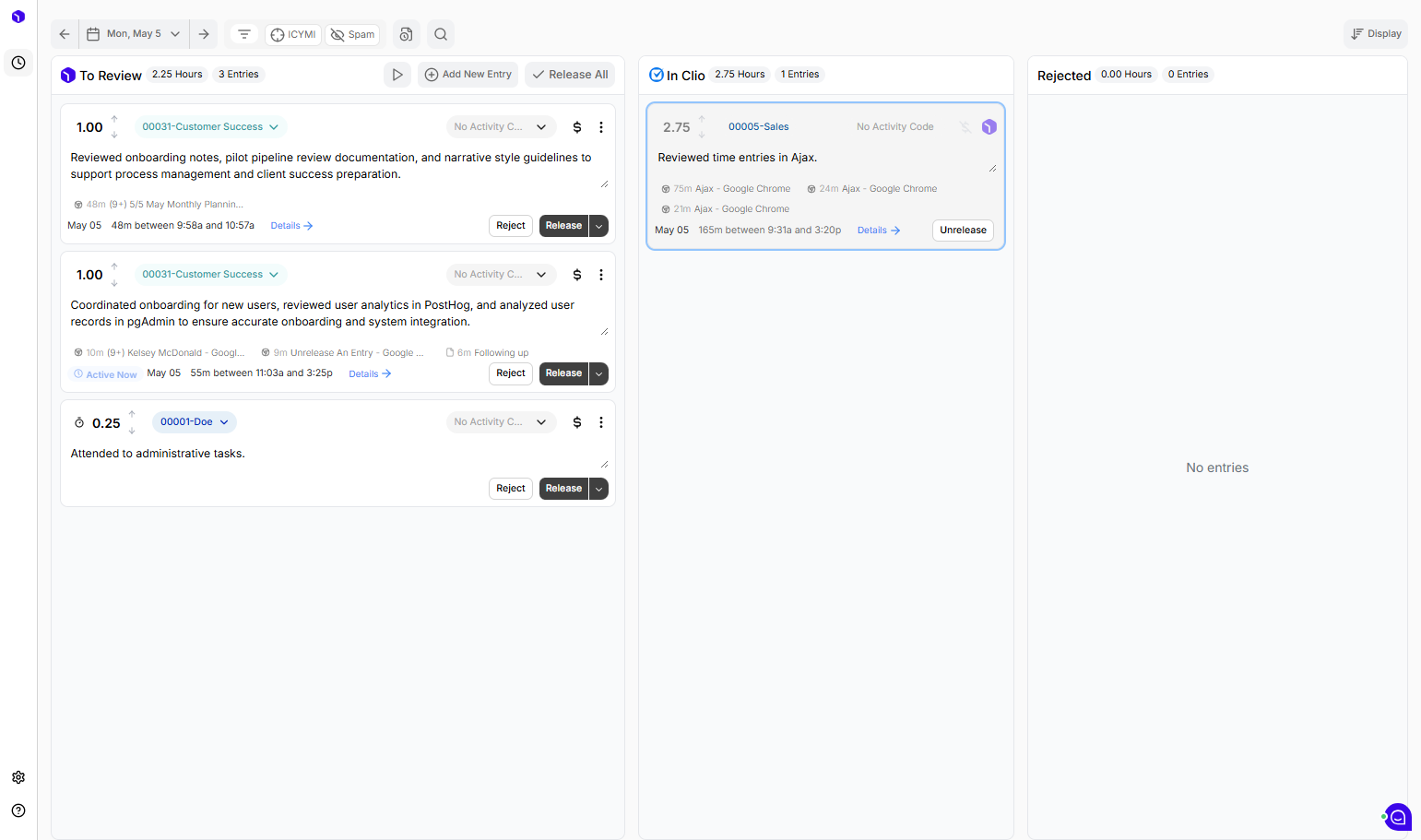Open activity code dropdown on administrative tasks entry
The image size is (1421, 840).
click(x=501, y=422)
